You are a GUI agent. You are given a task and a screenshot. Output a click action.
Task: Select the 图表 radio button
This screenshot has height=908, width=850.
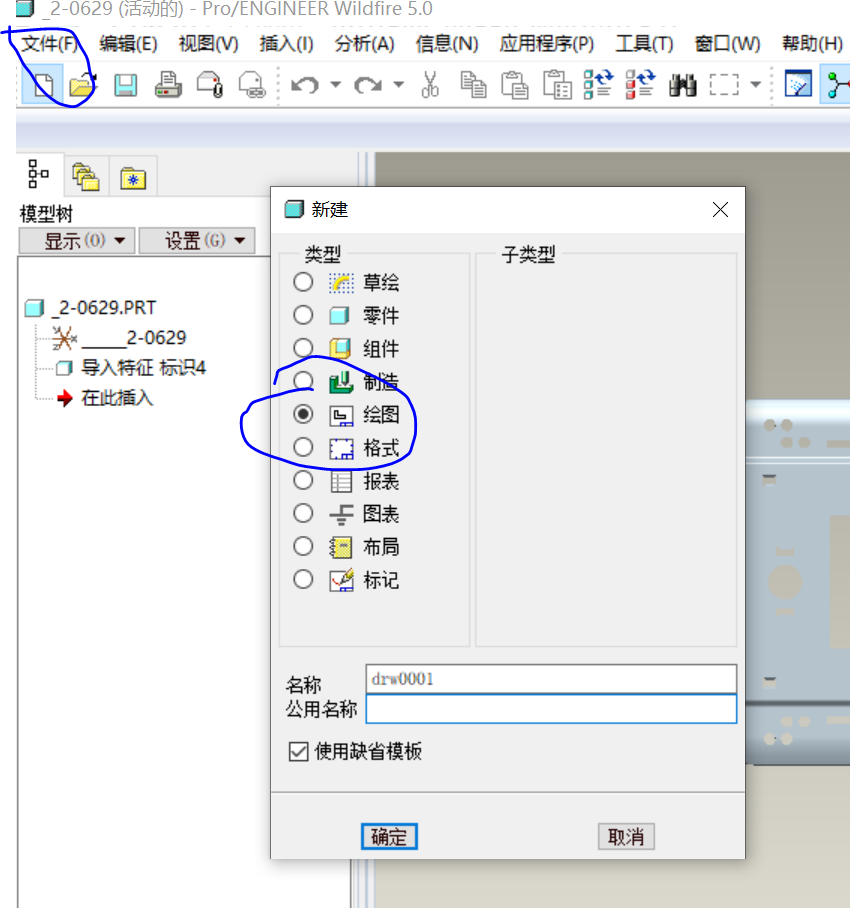click(303, 513)
